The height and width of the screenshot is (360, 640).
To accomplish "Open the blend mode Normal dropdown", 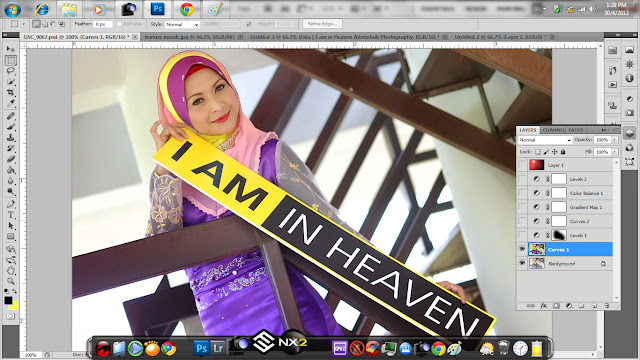I will coord(544,140).
